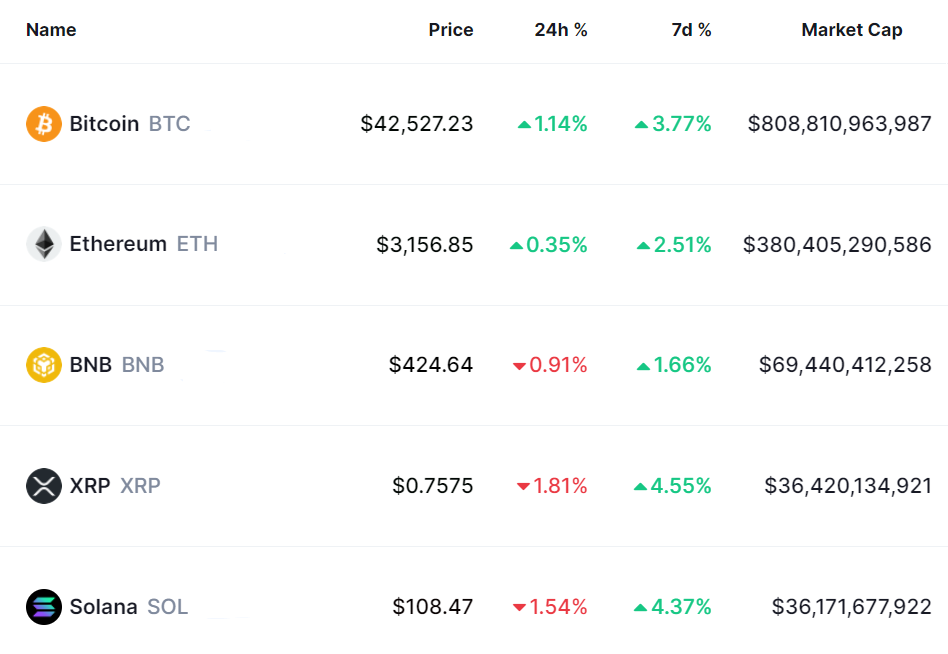
Task: Click XRP's 7d change of 4.55%
Action: click(x=682, y=486)
